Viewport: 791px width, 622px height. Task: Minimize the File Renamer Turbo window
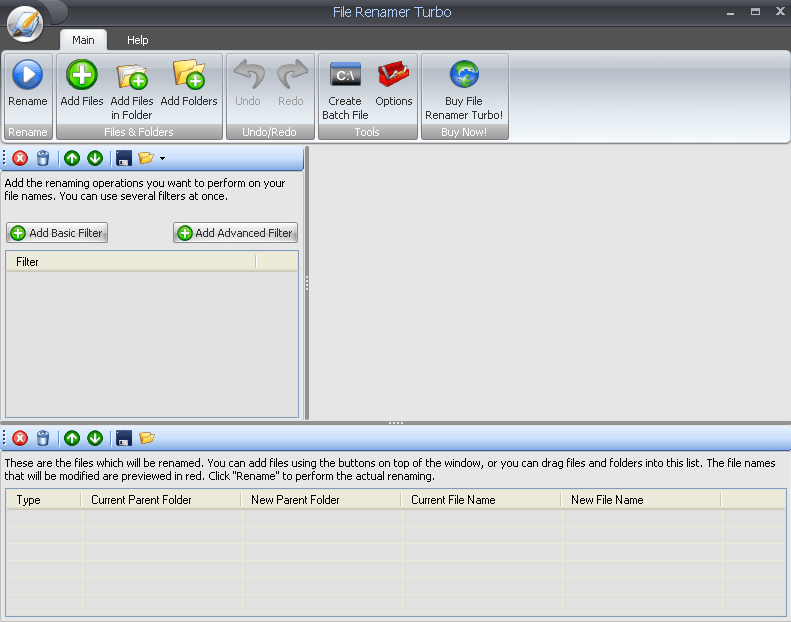click(x=730, y=12)
